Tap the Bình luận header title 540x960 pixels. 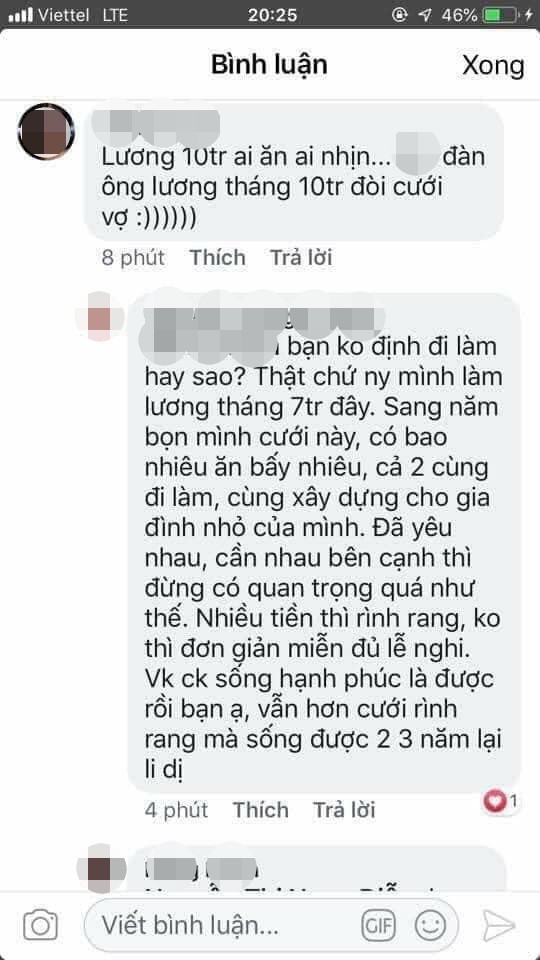[x=269, y=64]
